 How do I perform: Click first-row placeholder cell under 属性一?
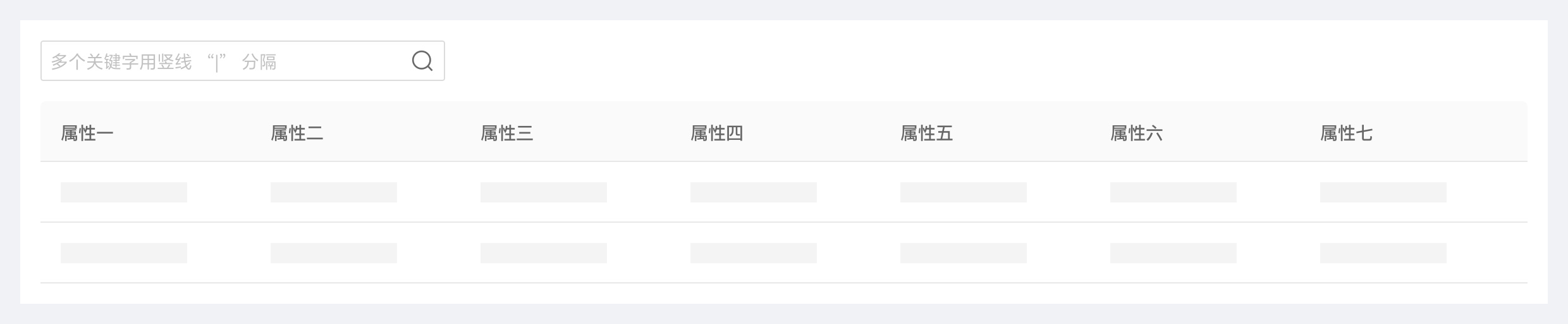[124, 192]
